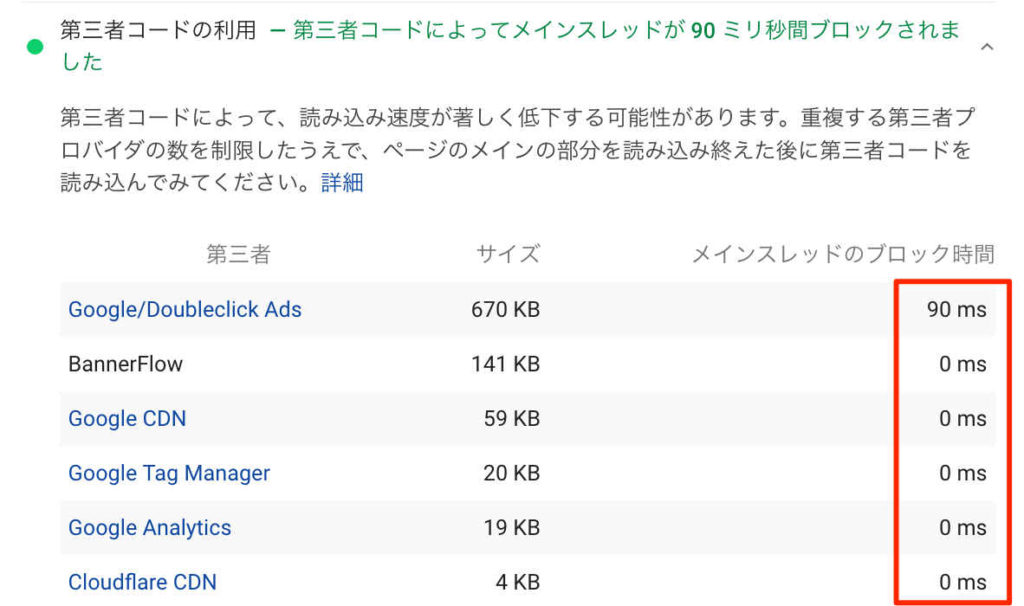Click the green pass status dot
The height and width of the screenshot is (606, 1024).
[x=35, y=47]
